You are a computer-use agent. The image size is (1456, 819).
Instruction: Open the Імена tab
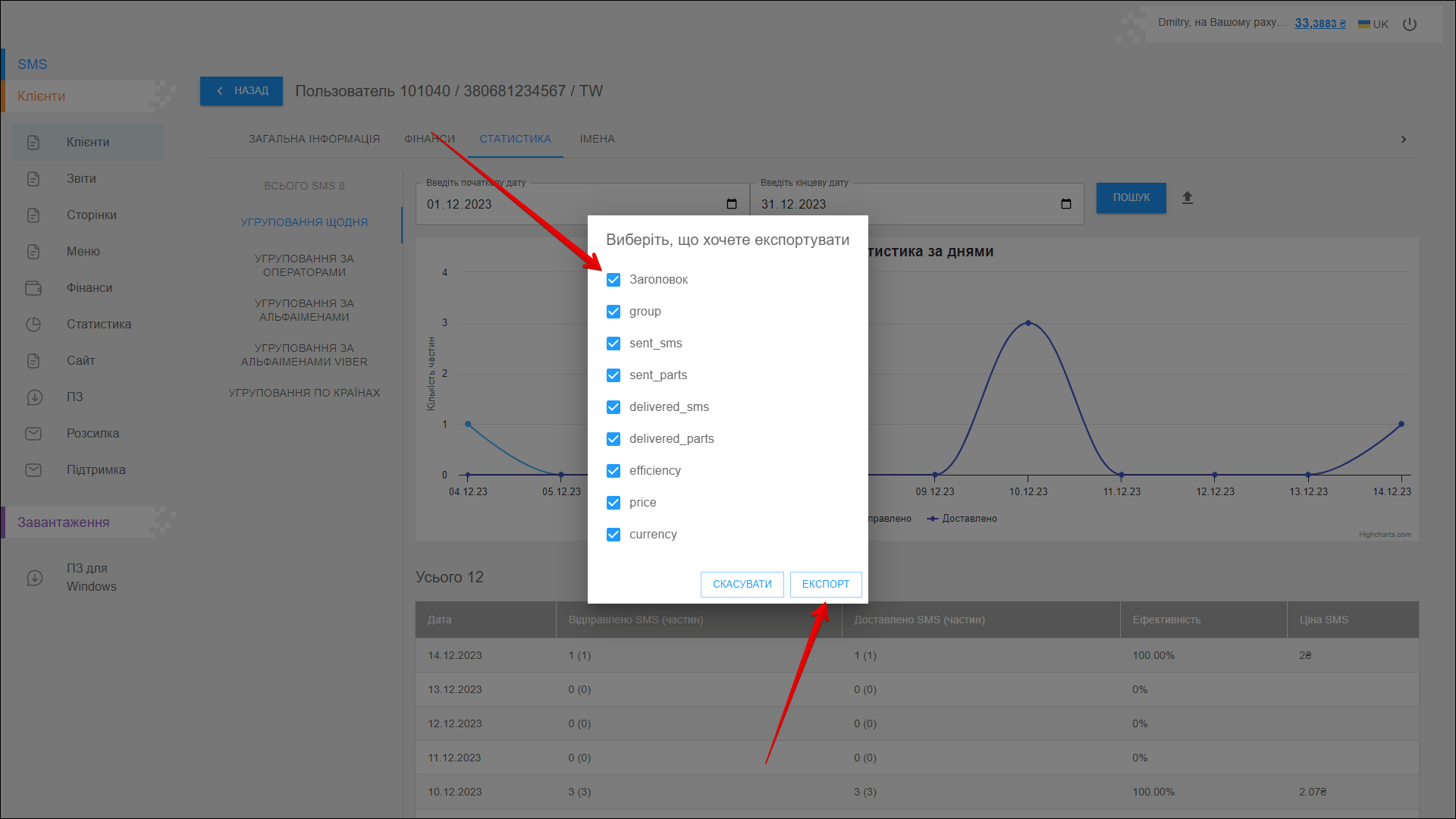[x=597, y=140]
